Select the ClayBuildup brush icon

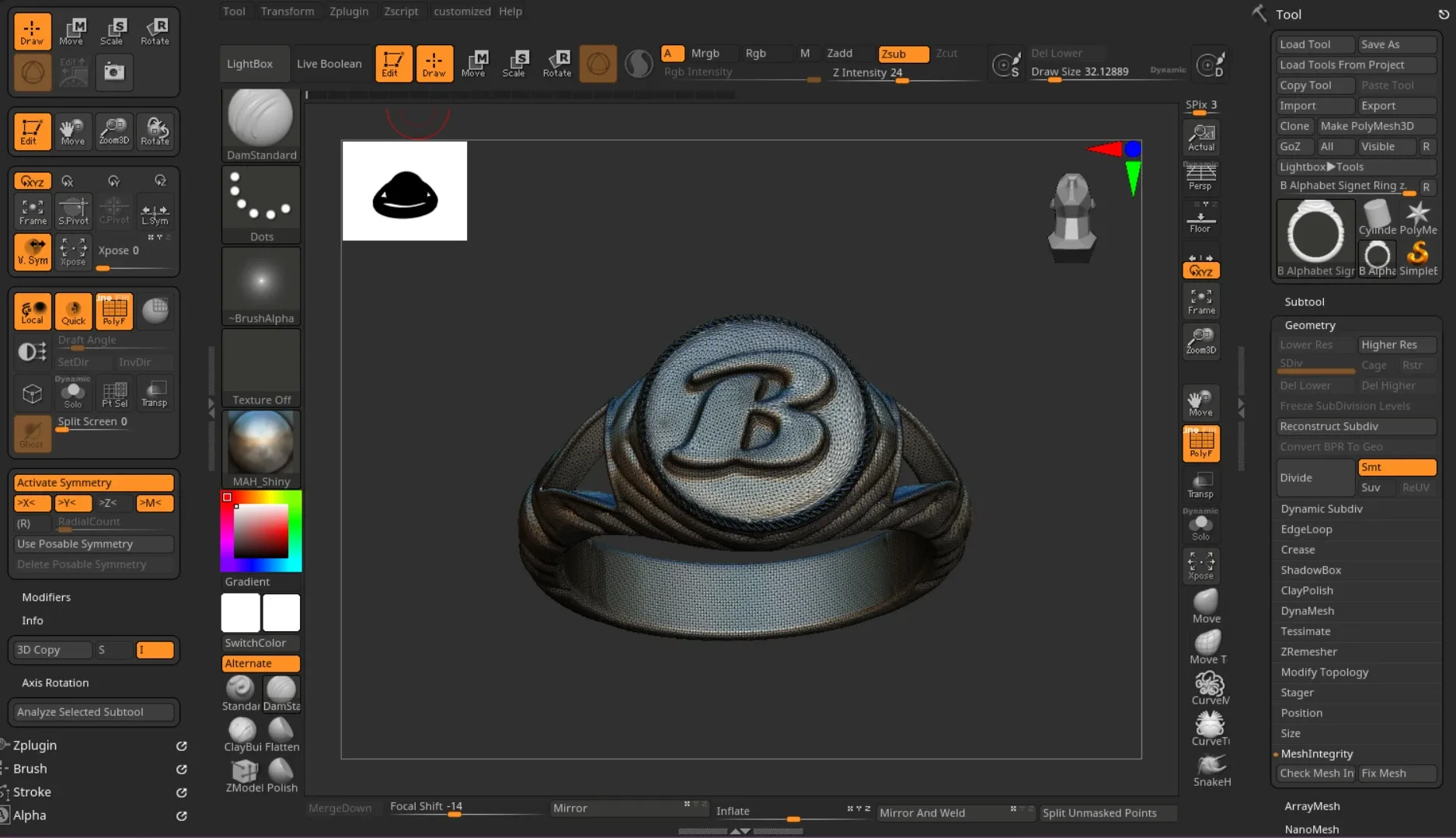[242, 735]
